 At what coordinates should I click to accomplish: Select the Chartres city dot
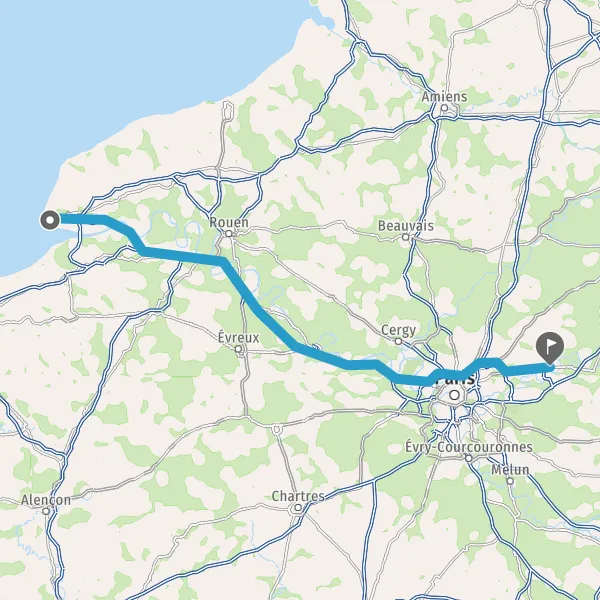[x=298, y=508]
